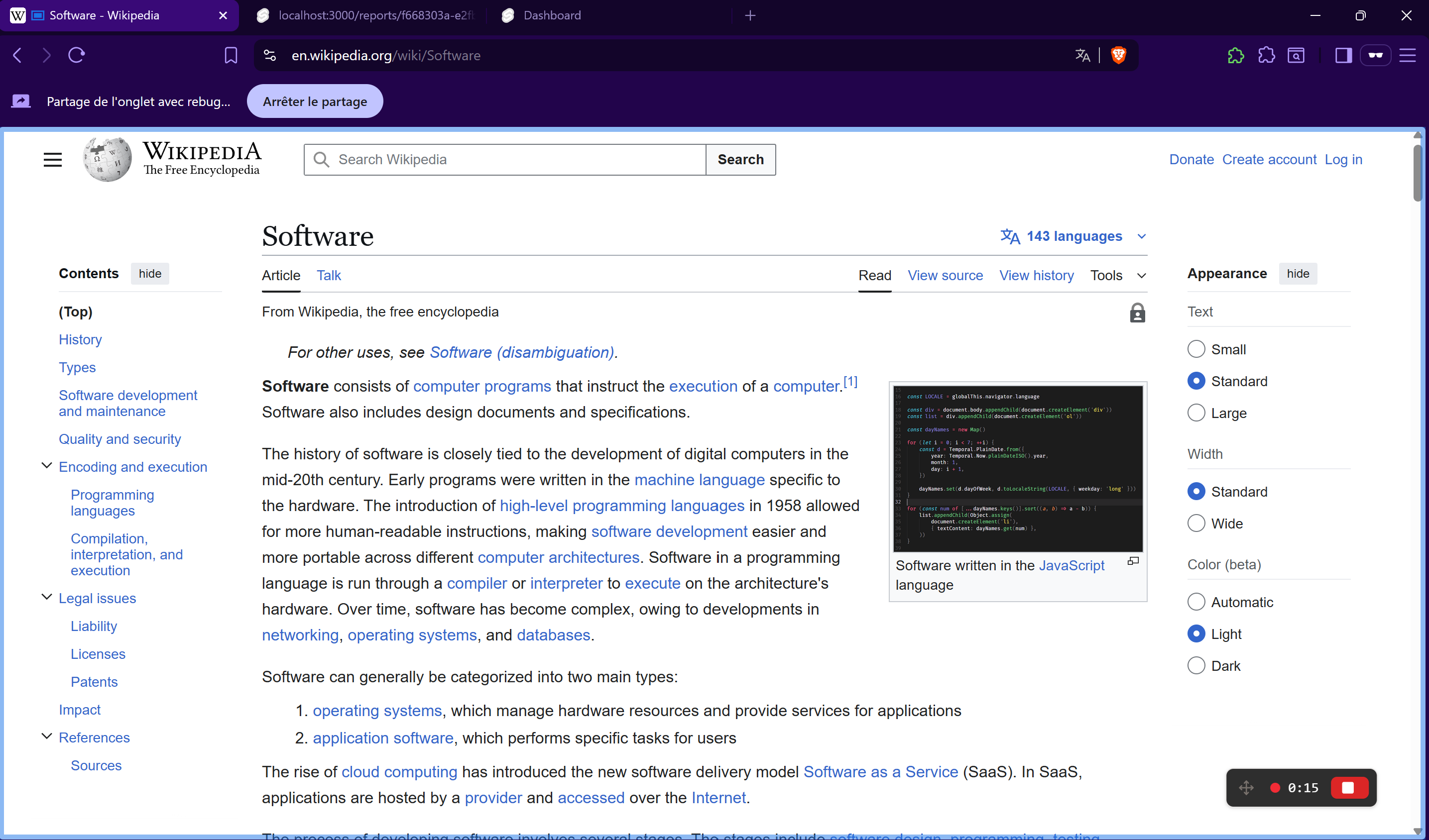Screen dimensions: 1429x840
Task: Click the JavaScript code thumbnail image
Action: [1018, 469]
